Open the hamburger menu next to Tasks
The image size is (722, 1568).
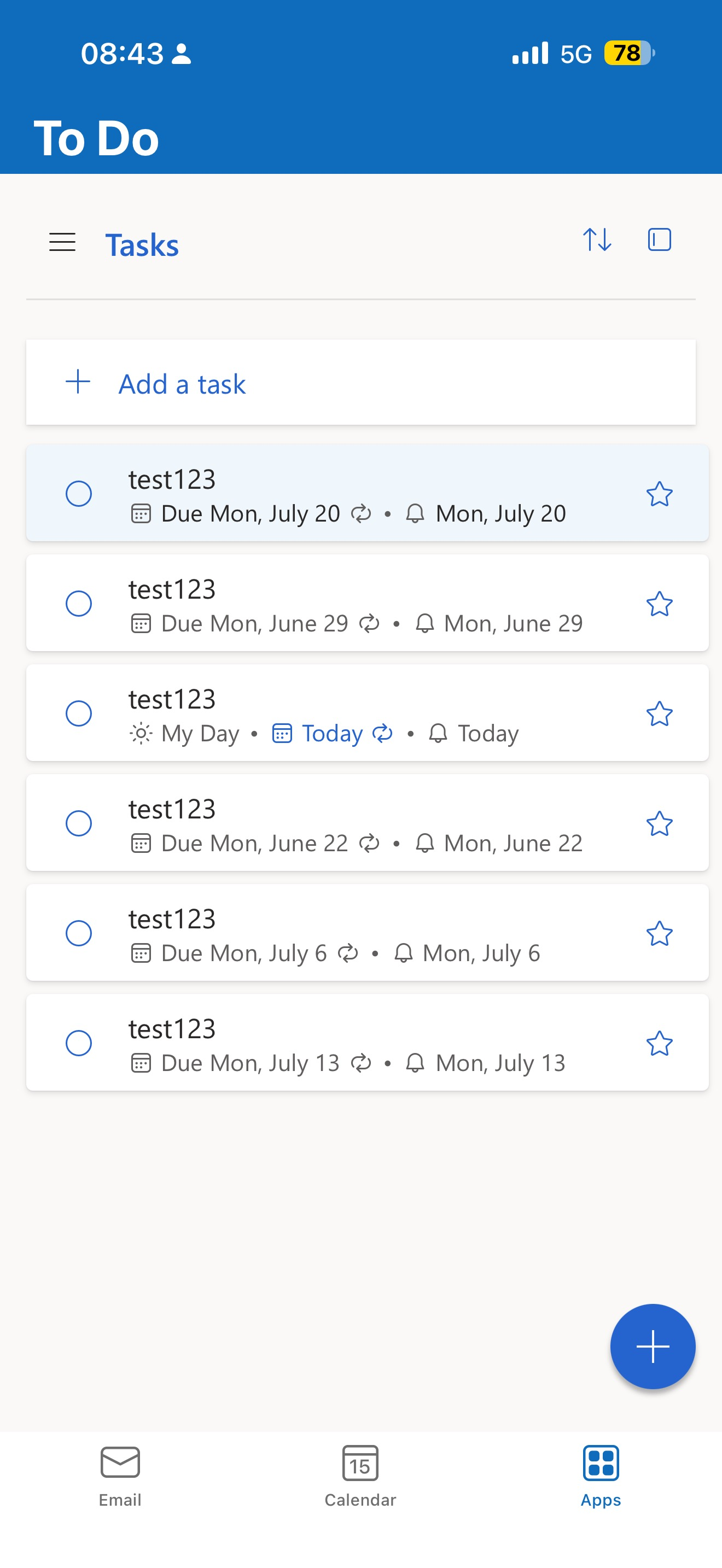click(62, 242)
